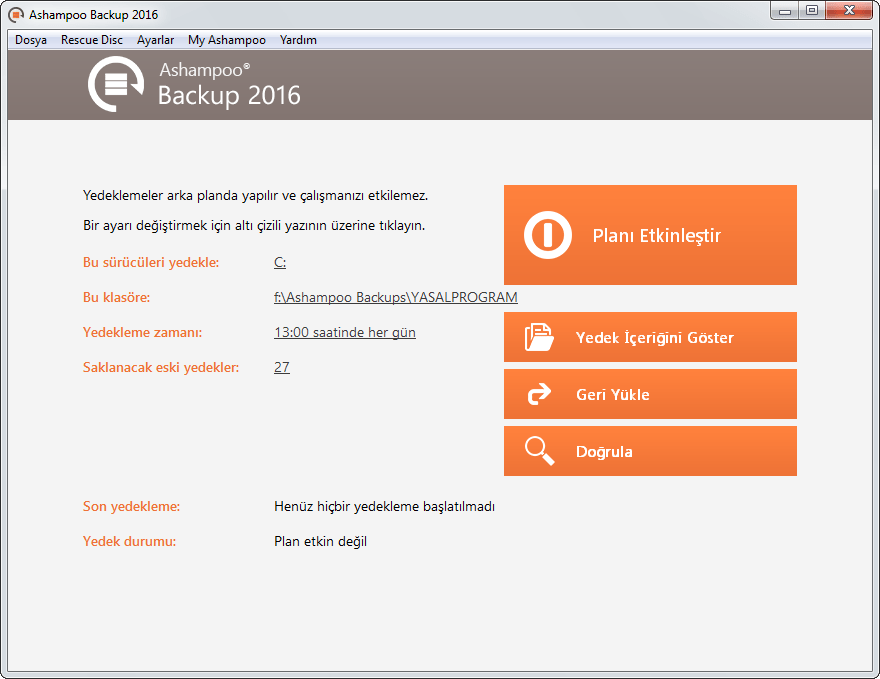880x679 pixels.
Task: Click the app icon in the title bar
Action: (x=16, y=15)
